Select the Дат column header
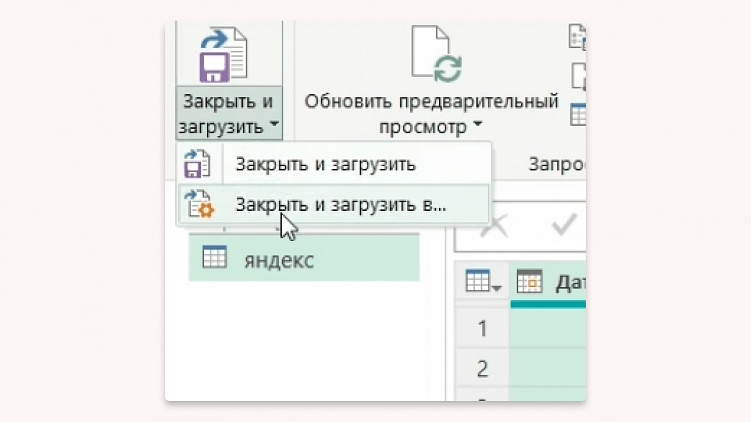The height and width of the screenshot is (422, 751). coord(548,283)
